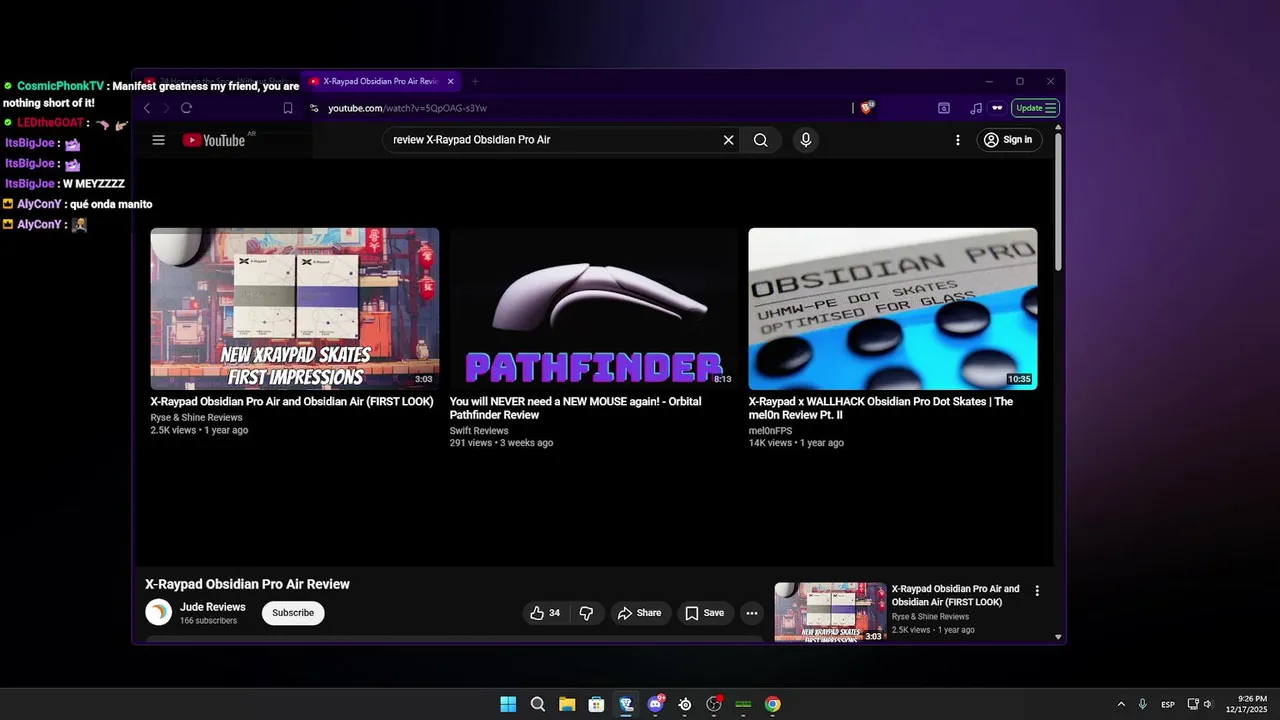Open X-Raypad Obsidian Pro Air FIRST LOOK title

292,402
